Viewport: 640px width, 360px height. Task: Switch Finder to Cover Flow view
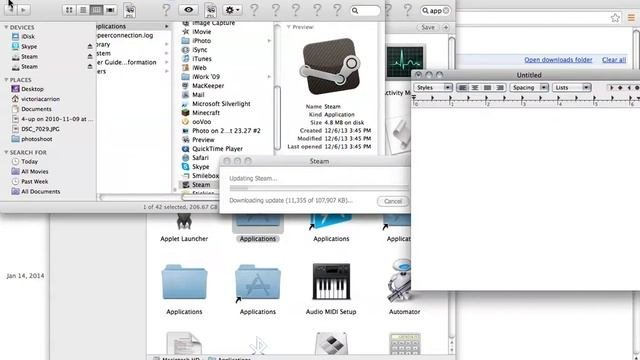tap(110, 10)
